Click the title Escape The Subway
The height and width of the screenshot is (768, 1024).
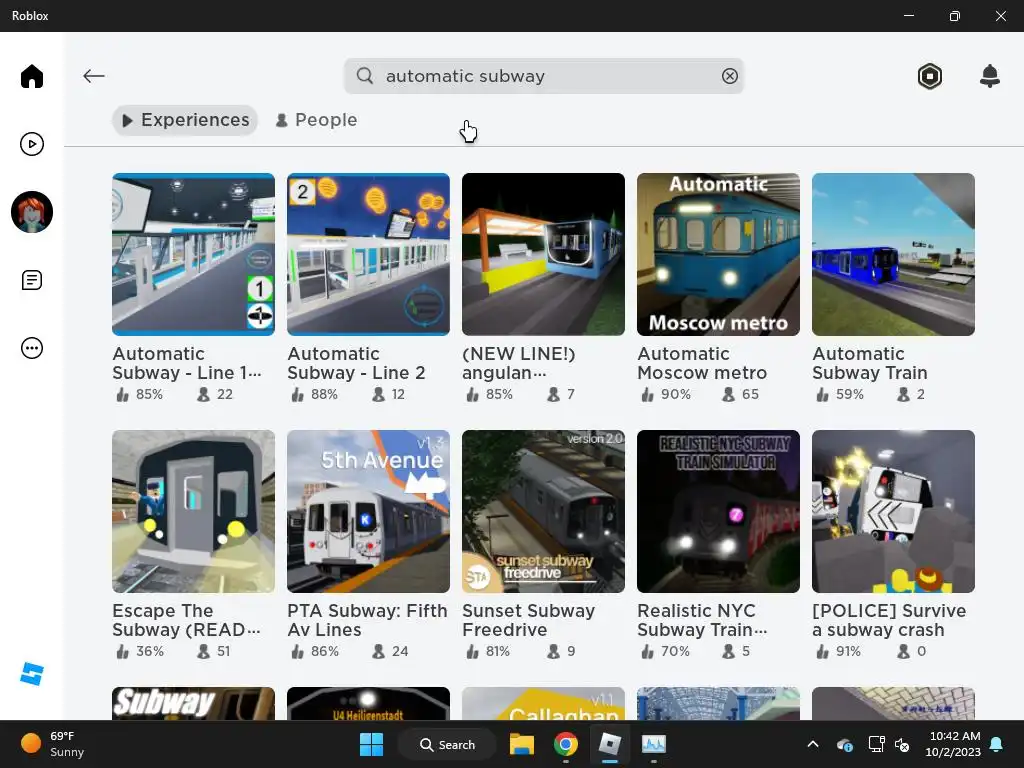187,620
